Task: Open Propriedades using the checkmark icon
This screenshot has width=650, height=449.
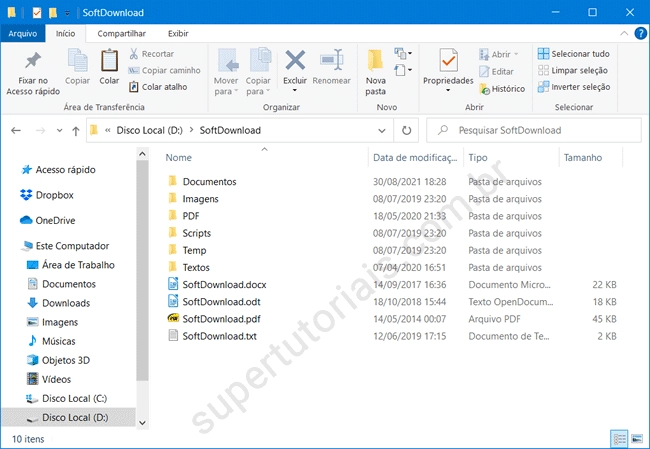Action: [x=447, y=60]
